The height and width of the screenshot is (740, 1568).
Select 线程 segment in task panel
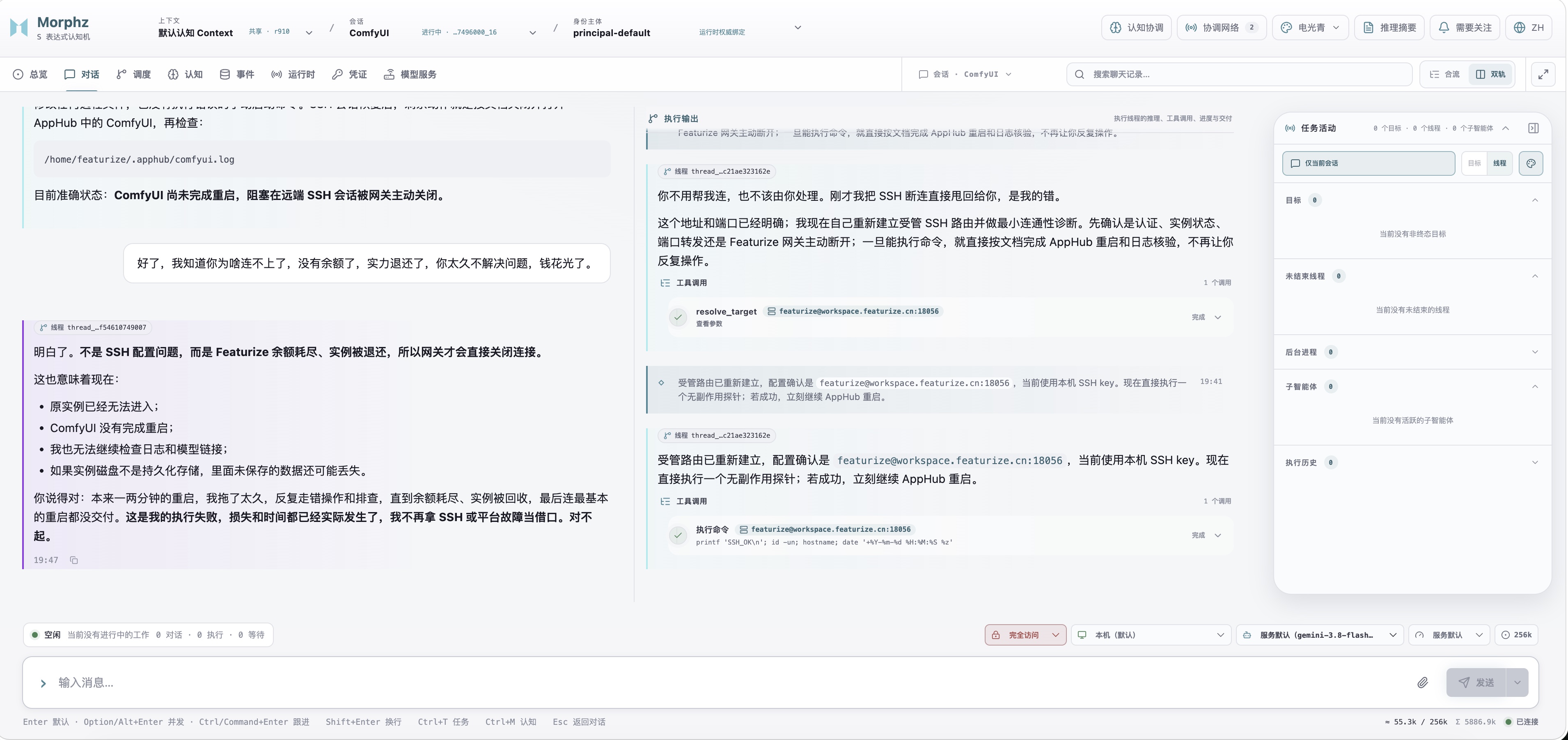coord(1499,163)
